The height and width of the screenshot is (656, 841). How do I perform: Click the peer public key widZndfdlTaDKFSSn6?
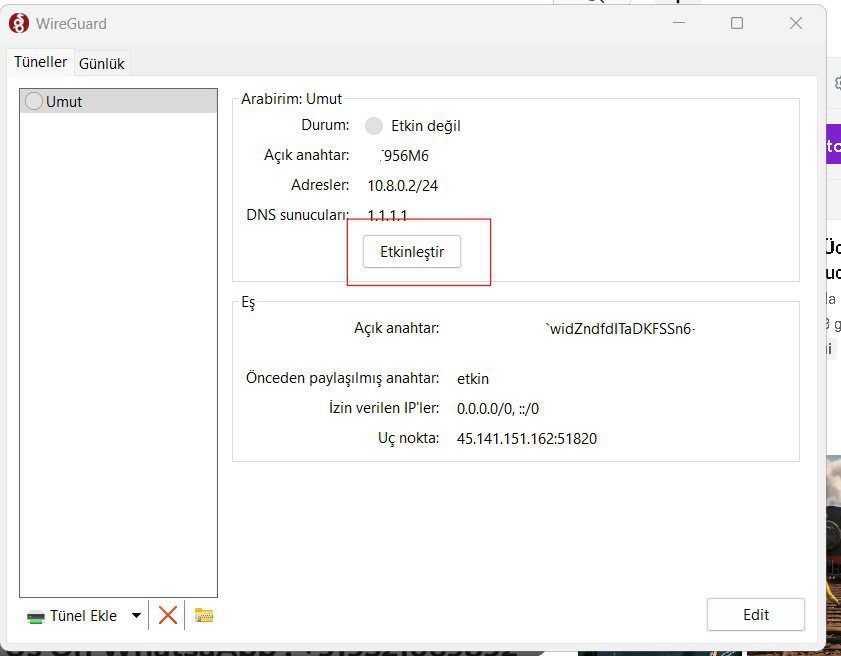tap(620, 329)
